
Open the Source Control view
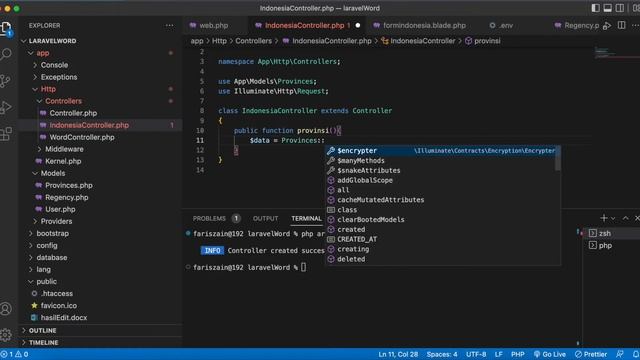tap(6, 81)
